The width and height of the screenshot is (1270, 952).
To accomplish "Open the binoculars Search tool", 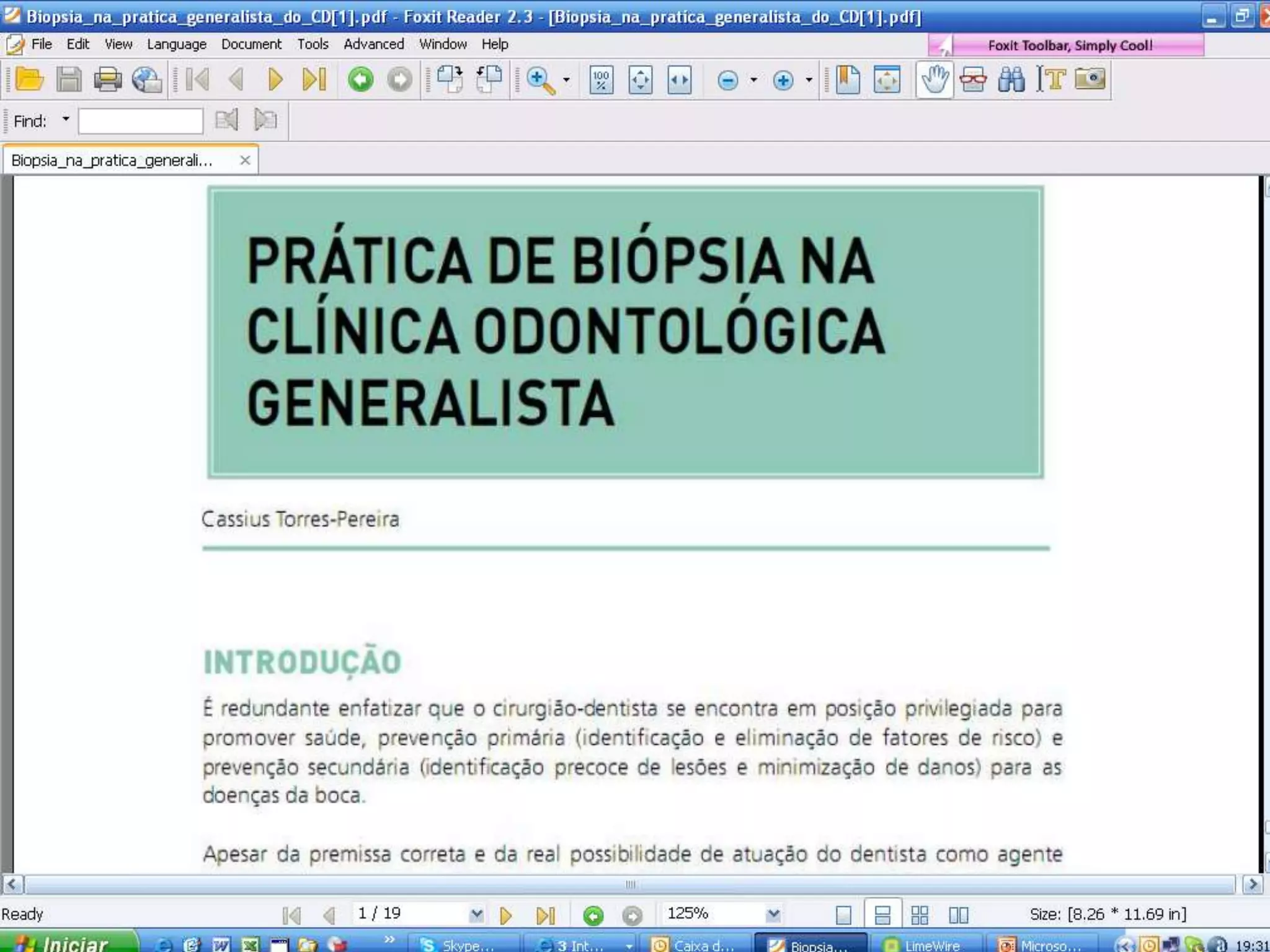I will point(1011,79).
